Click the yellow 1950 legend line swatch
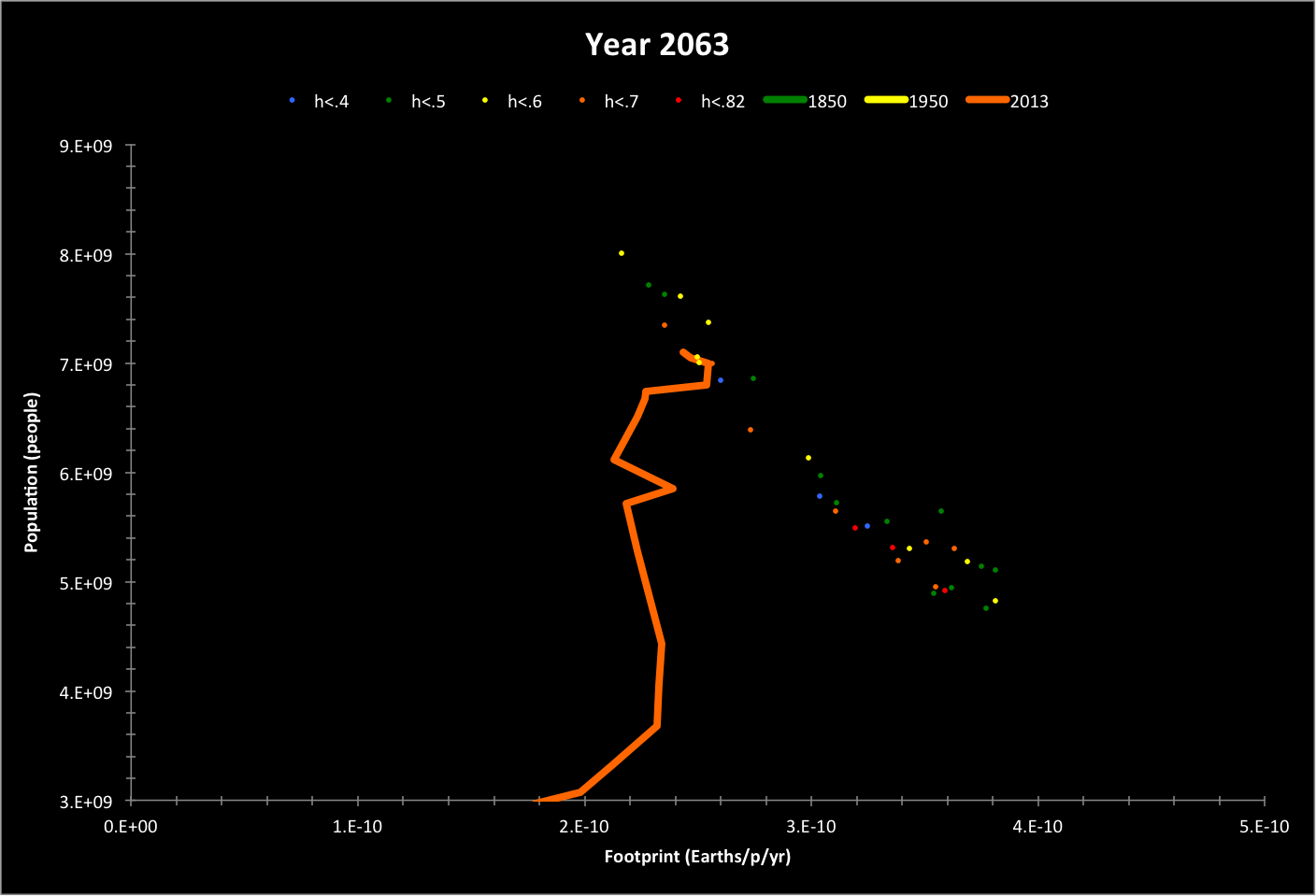Image resolution: width=1316 pixels, height=896 pixels. point(886,100)
